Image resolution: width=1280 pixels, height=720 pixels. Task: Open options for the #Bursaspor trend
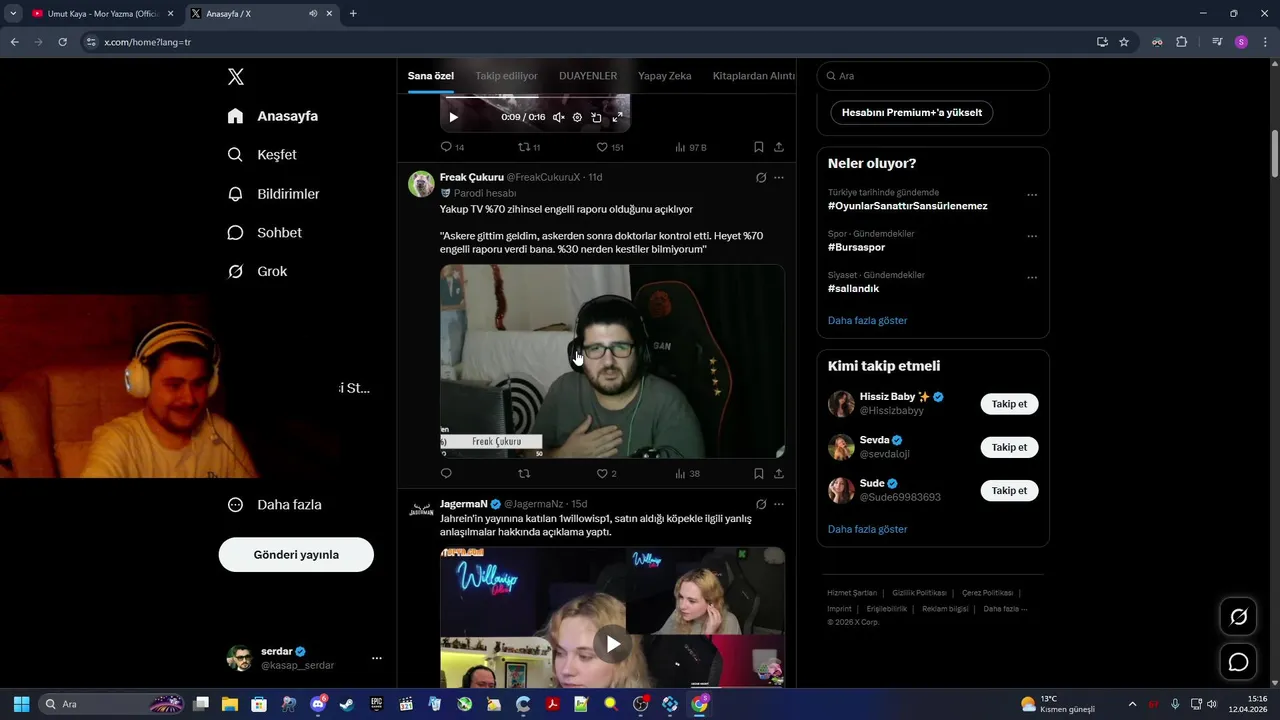point(1032,237)
